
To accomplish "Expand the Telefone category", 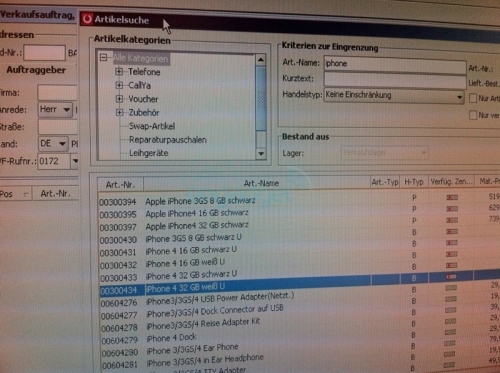I will [119, 72].
